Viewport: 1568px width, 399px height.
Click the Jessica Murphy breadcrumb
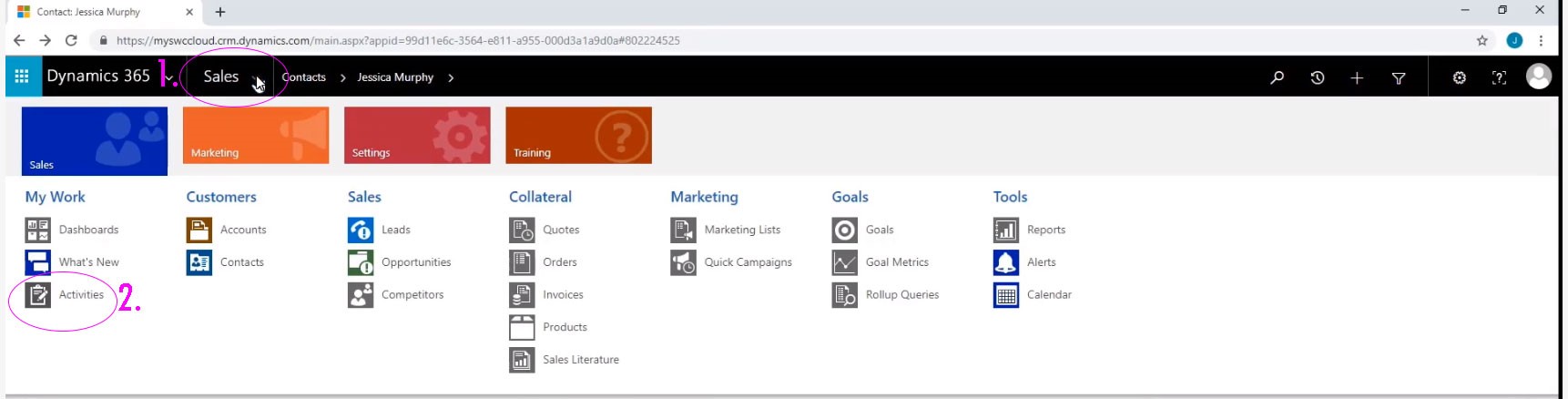[x=395, y=77]
